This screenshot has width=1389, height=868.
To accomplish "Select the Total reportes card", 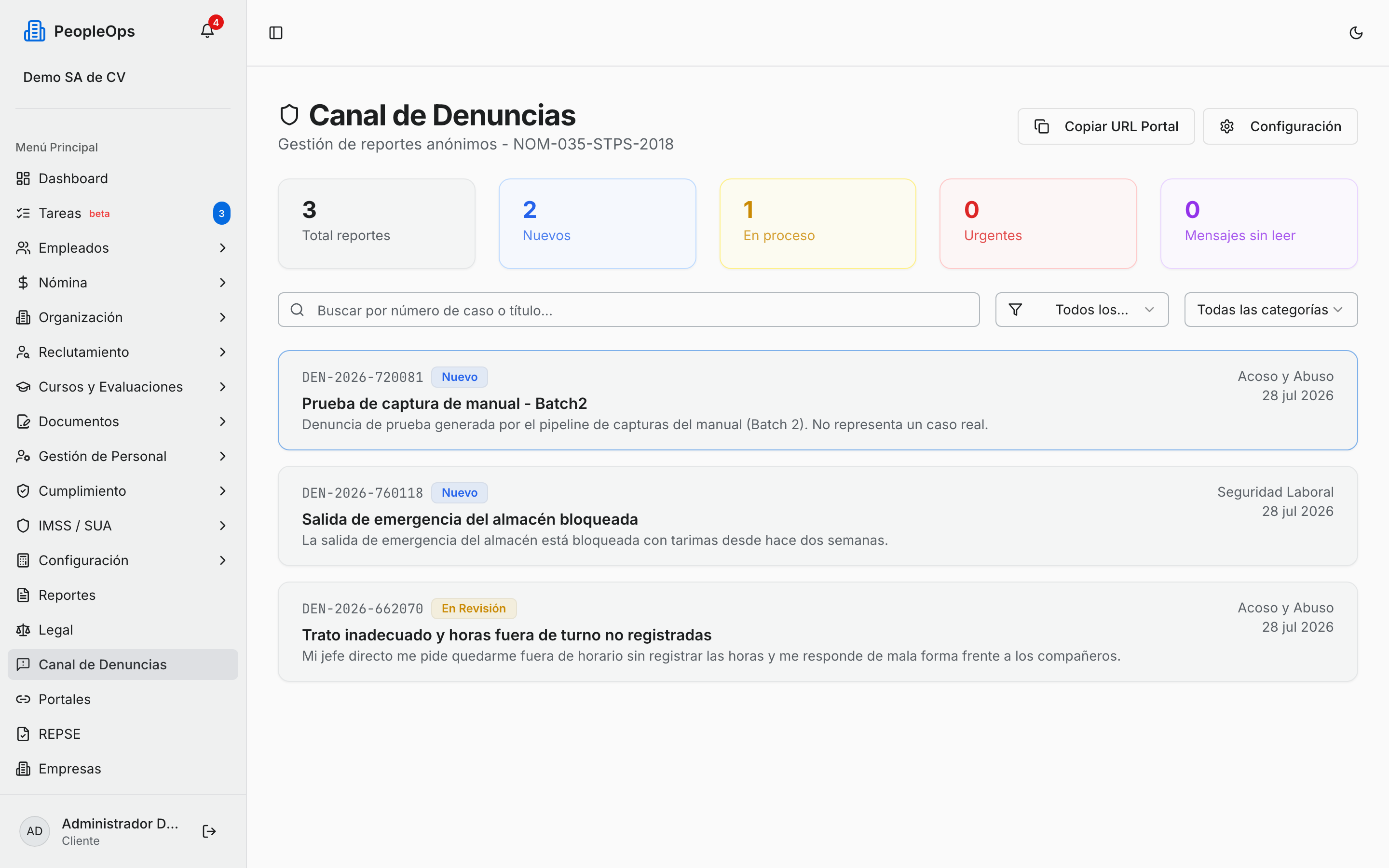I will tap(377, 223).
